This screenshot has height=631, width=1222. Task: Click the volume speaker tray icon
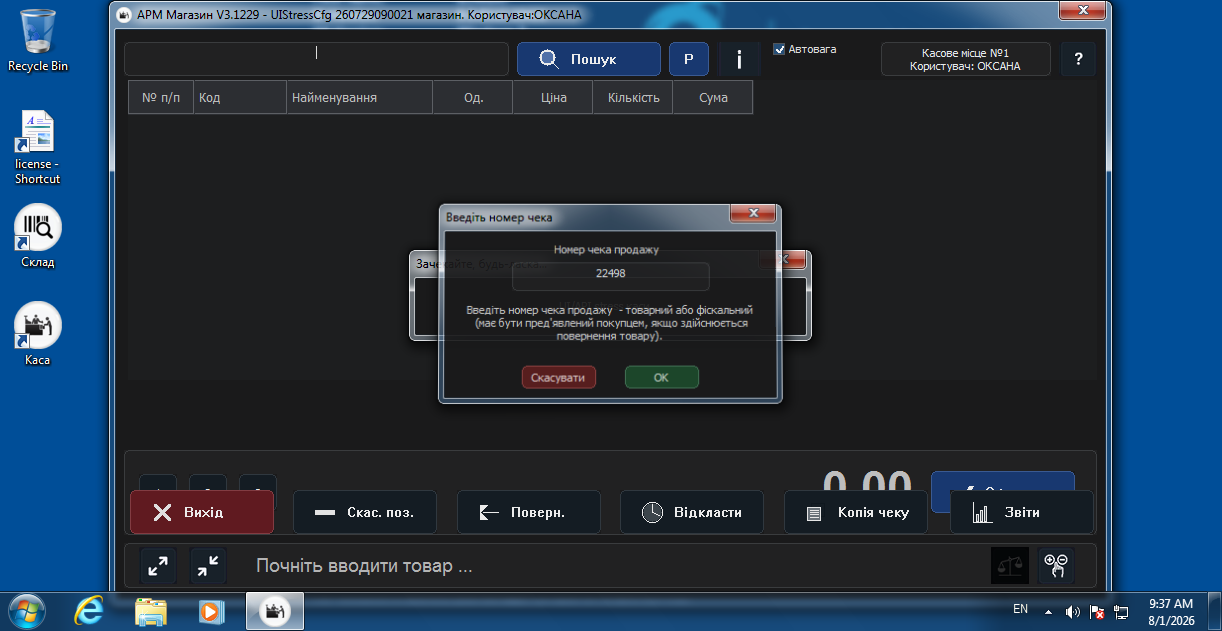click(1073, 611)
